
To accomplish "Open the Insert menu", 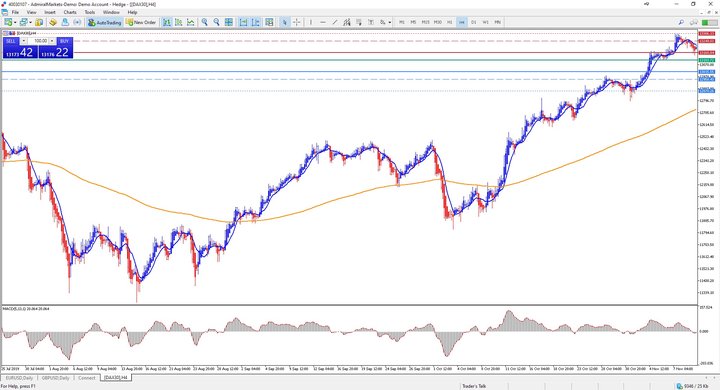I will 50,12.
